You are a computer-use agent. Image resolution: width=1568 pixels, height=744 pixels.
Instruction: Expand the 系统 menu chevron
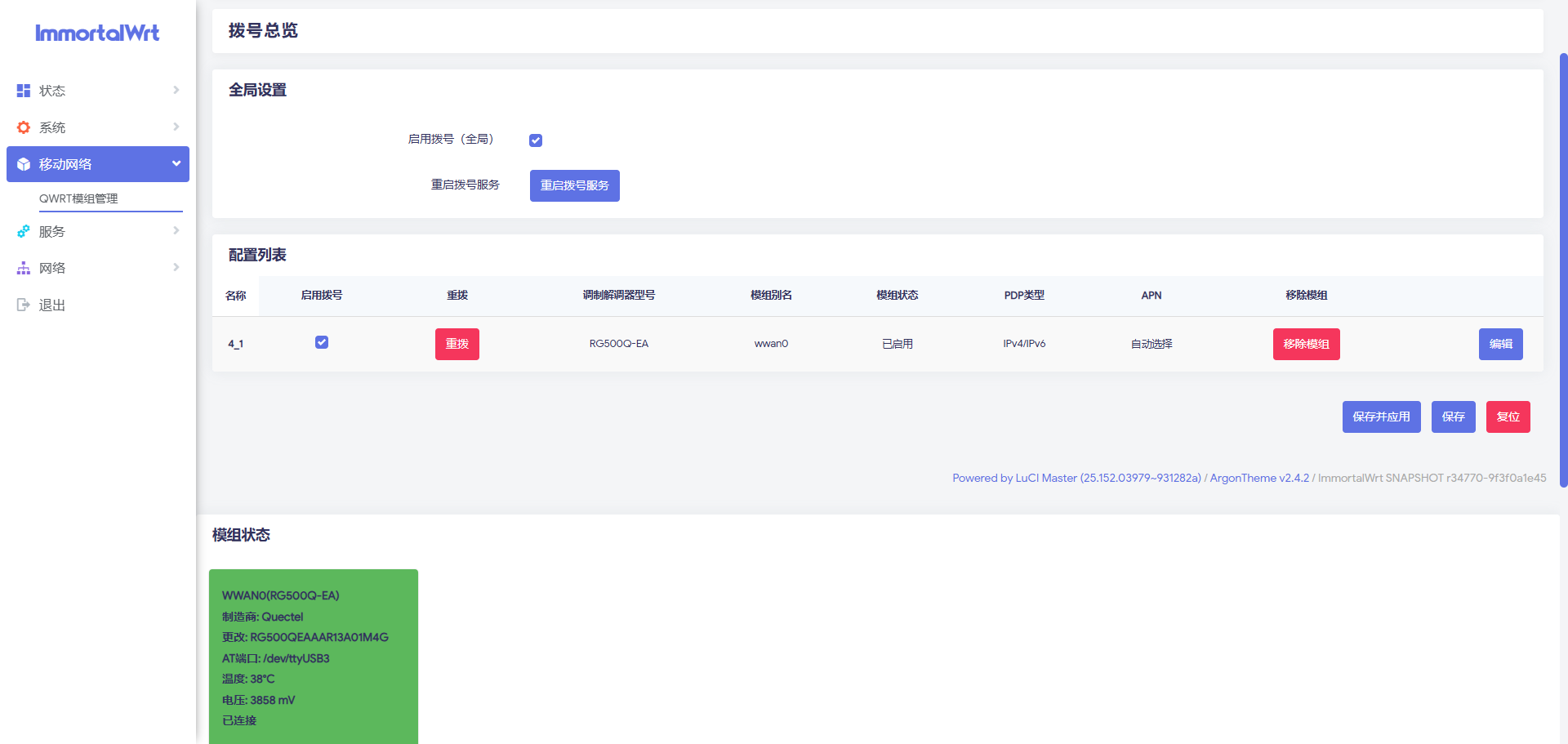click(176, 127)
